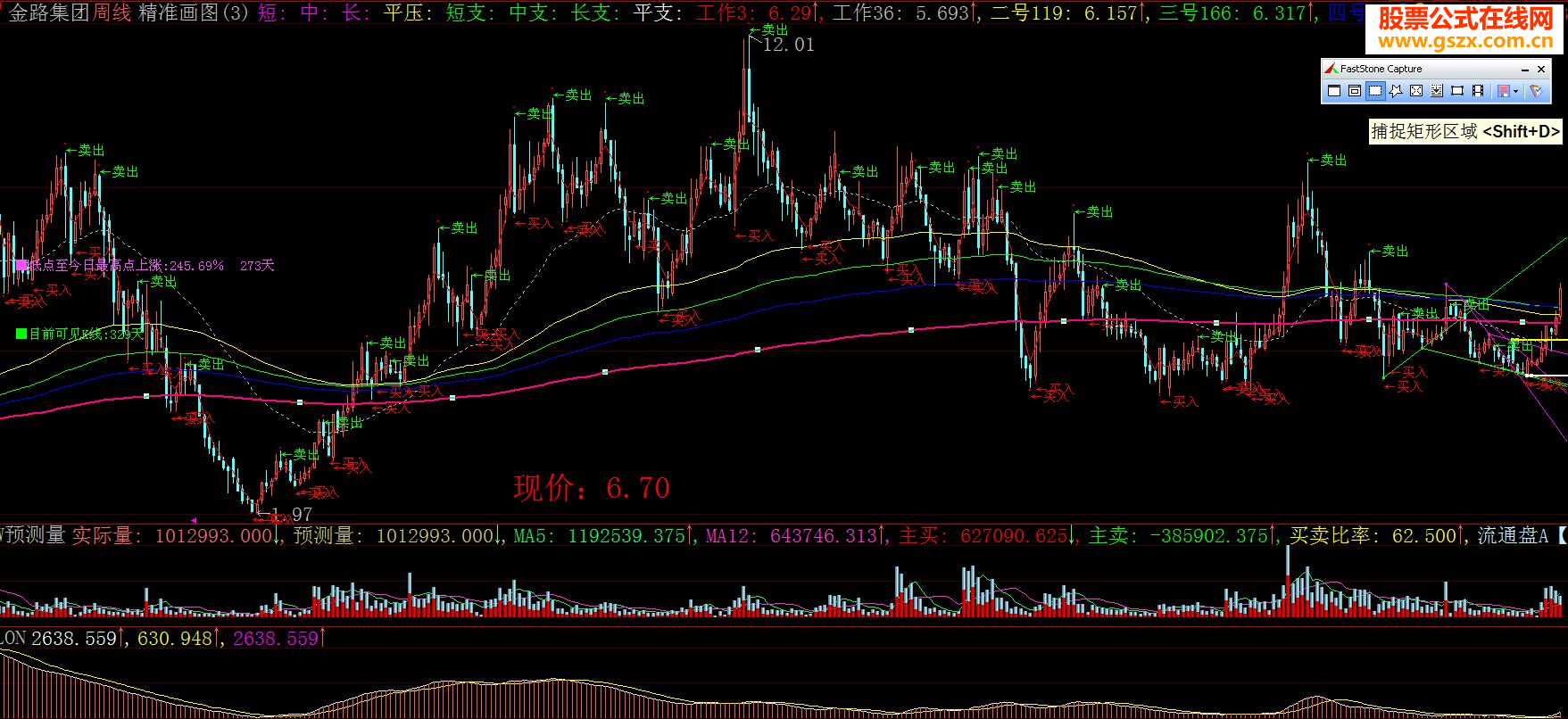
Task: Select Capture Freehand Region star tool
Action: click(1396, 91)
